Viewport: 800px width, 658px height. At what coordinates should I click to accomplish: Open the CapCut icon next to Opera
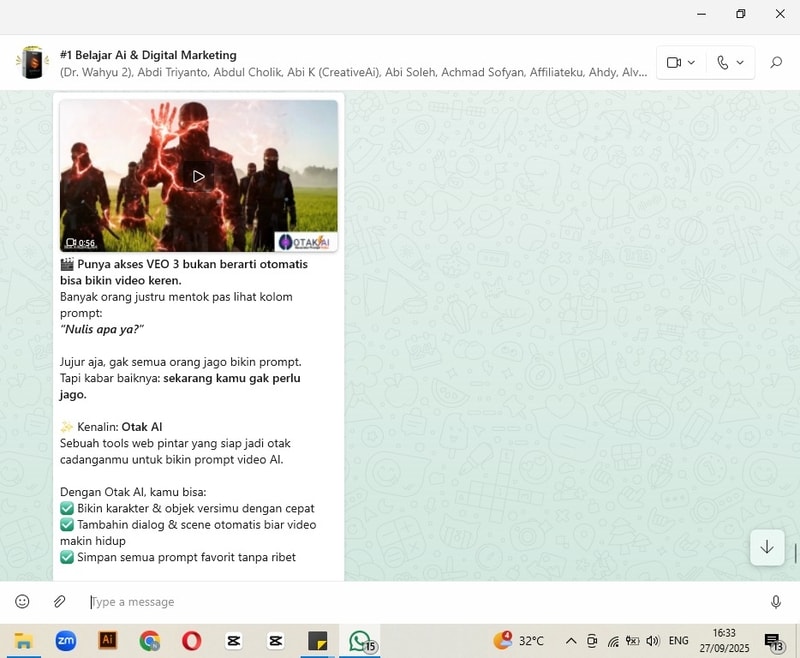pyautogui.click(x=234, y=641)
